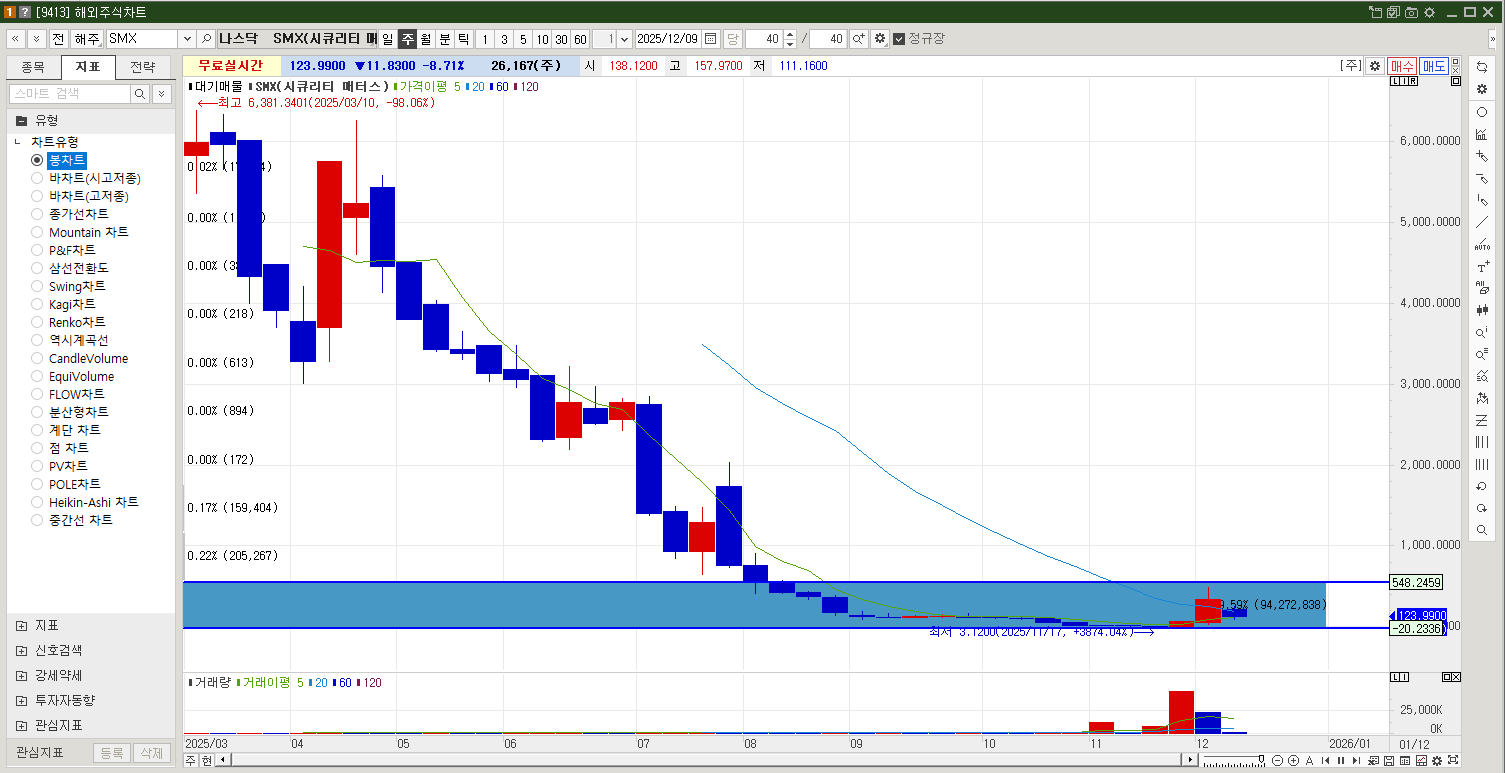
Task: Click the bottom red line chart icon
Action: [x=1421, y=760]
